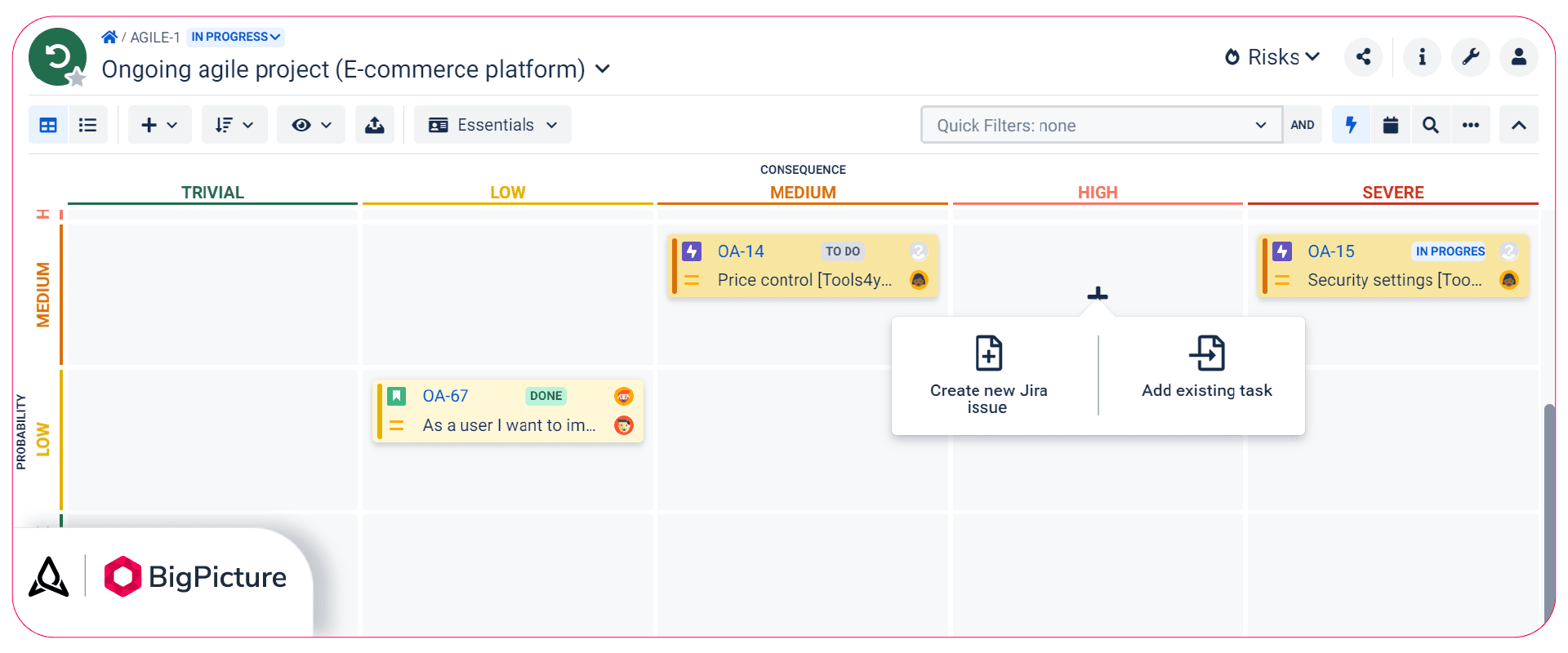1568x653 pixels.
Task: Click the priority icon on OA-67 card
Action: point(397,425)
